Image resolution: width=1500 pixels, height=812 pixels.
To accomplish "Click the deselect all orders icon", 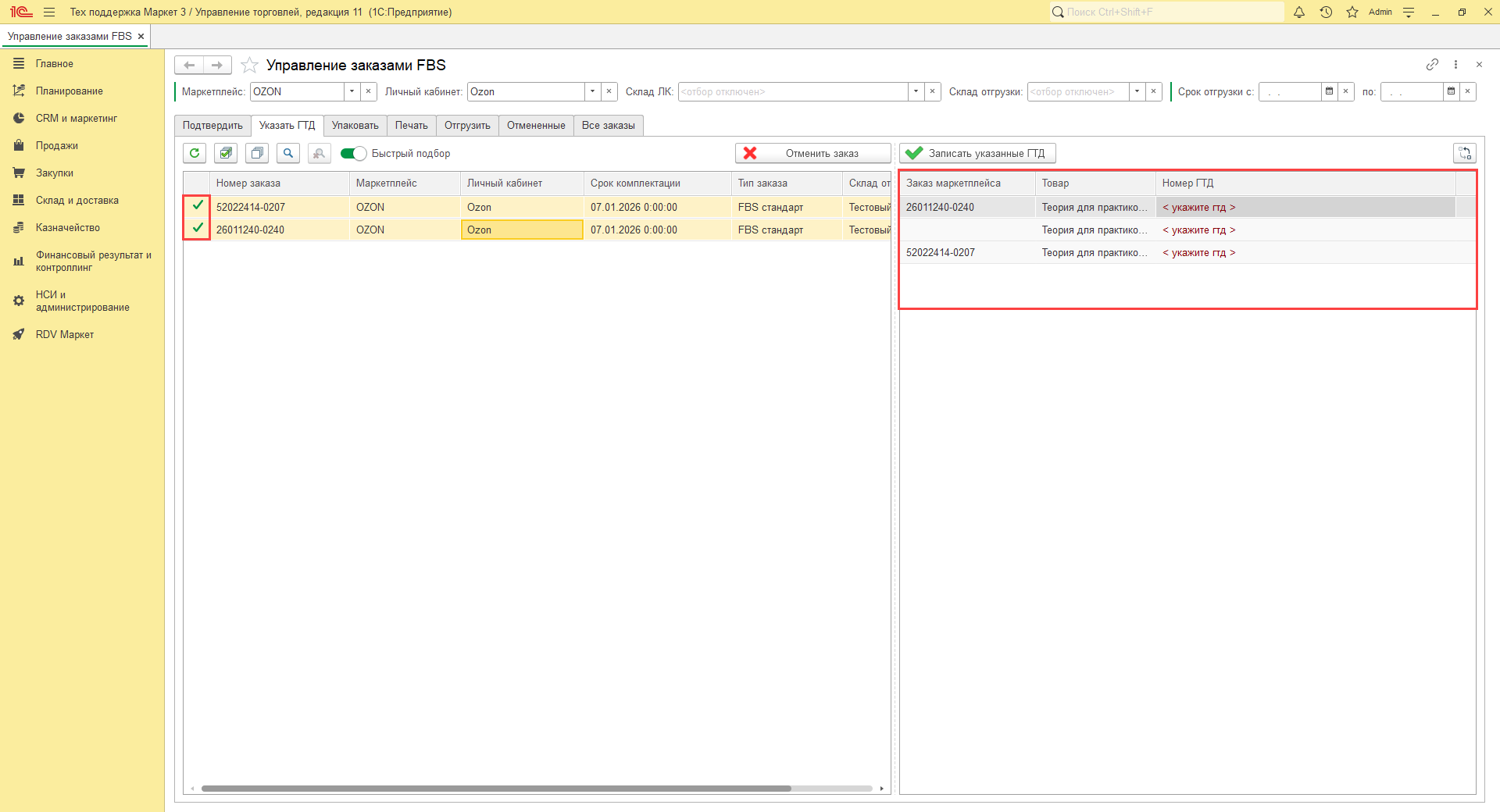I will pos(257,153).
